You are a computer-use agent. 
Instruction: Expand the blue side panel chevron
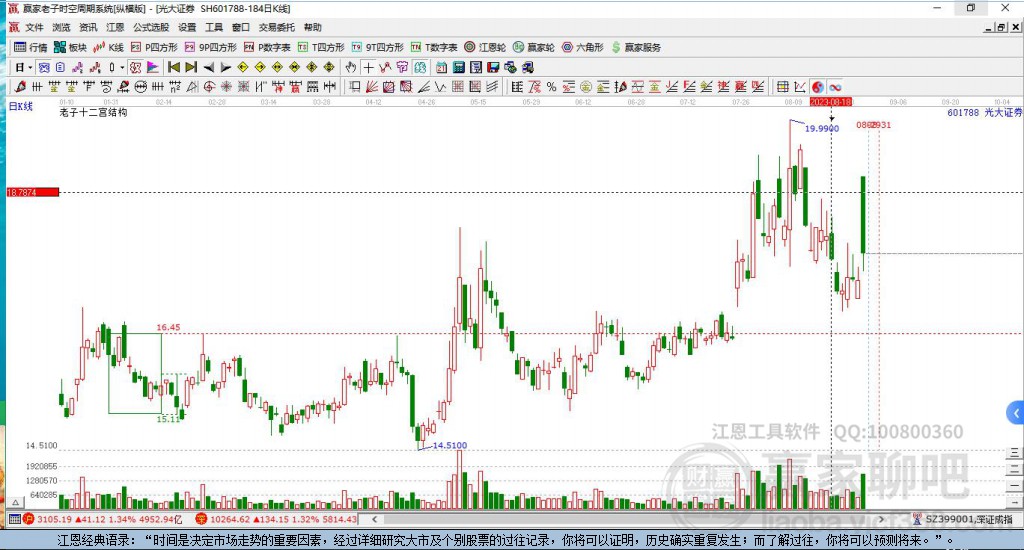click(1016, 413)
